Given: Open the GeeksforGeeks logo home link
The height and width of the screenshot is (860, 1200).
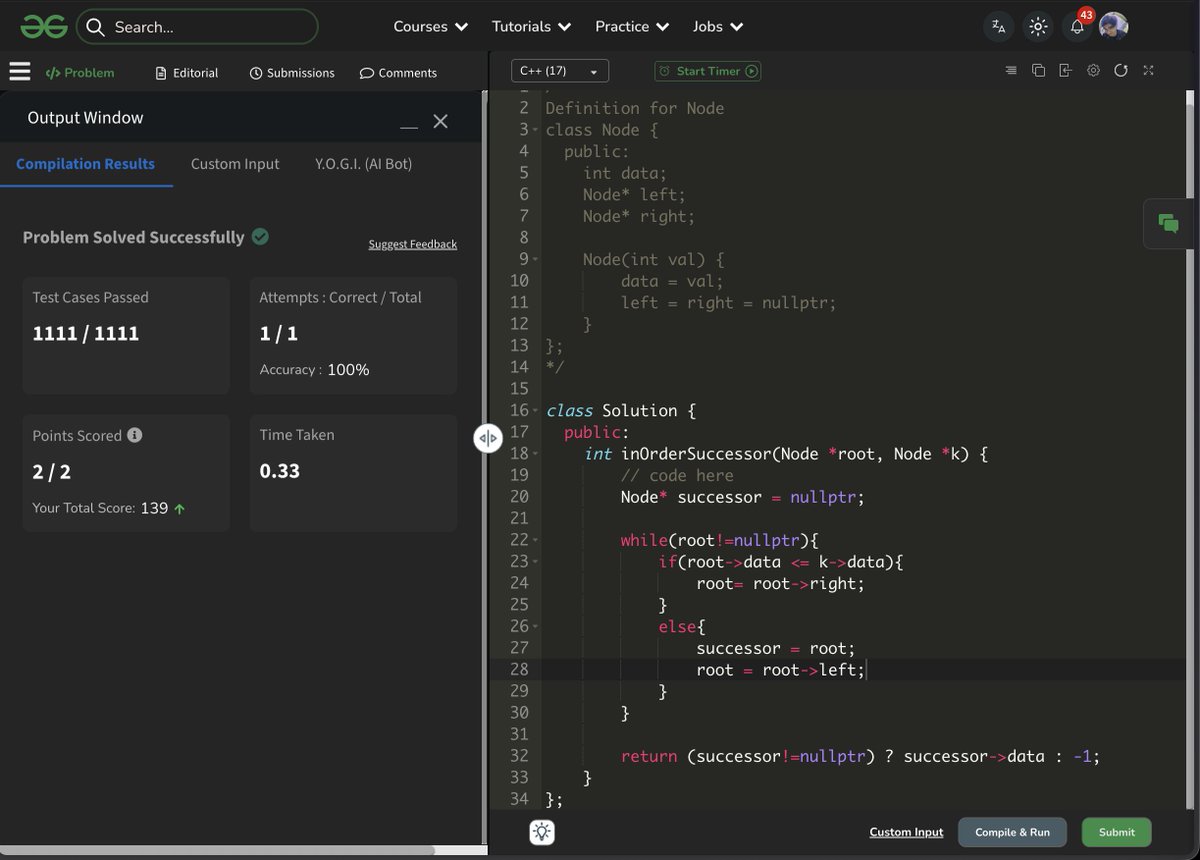Looking at the screenshot, I should (x=43, y=27).
